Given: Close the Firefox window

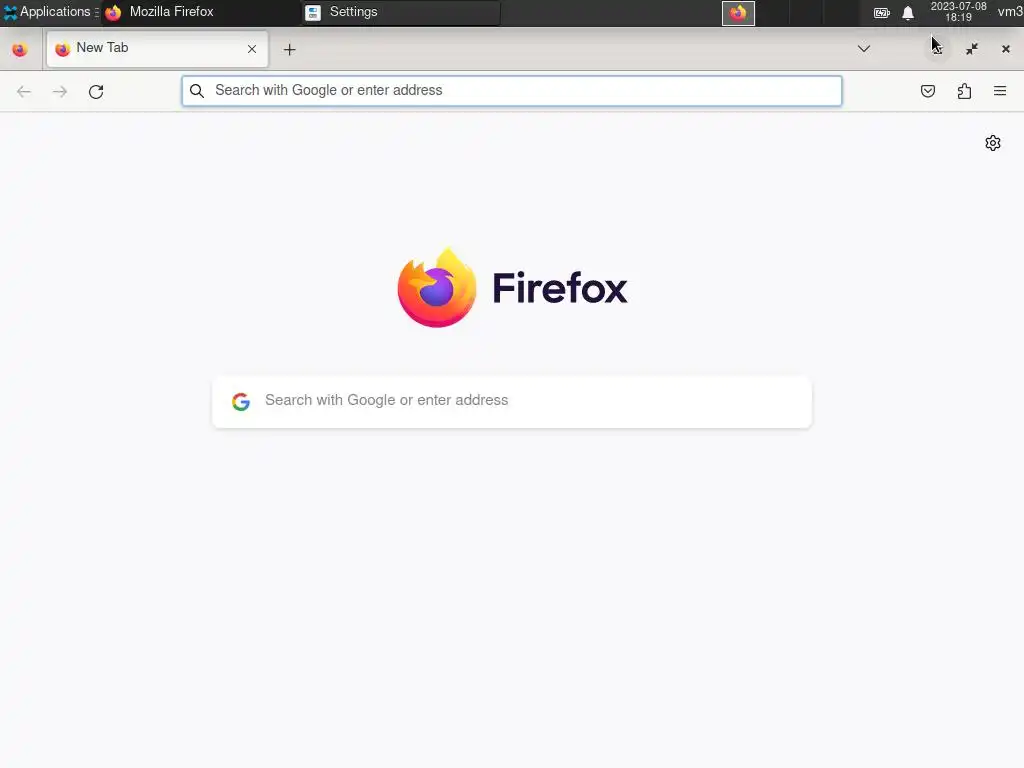Looking at the screenshot, I should 1006,49.
